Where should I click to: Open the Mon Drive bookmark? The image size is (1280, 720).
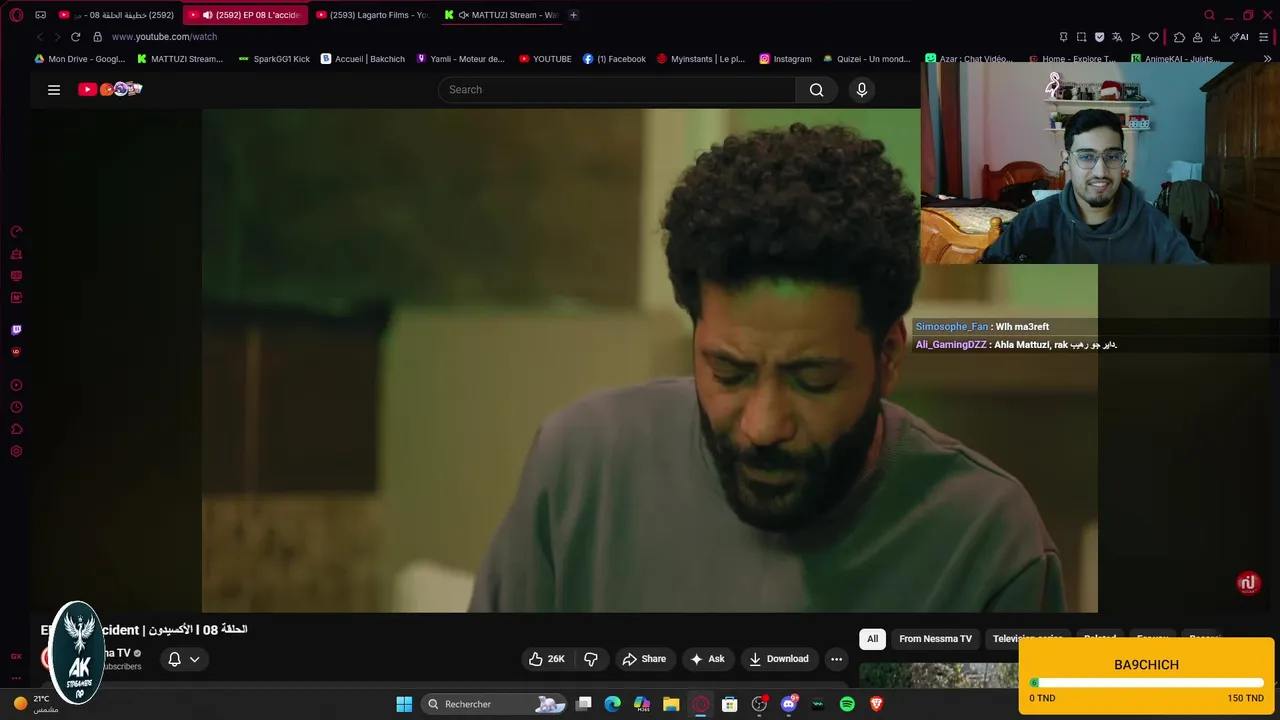[80, 59]
